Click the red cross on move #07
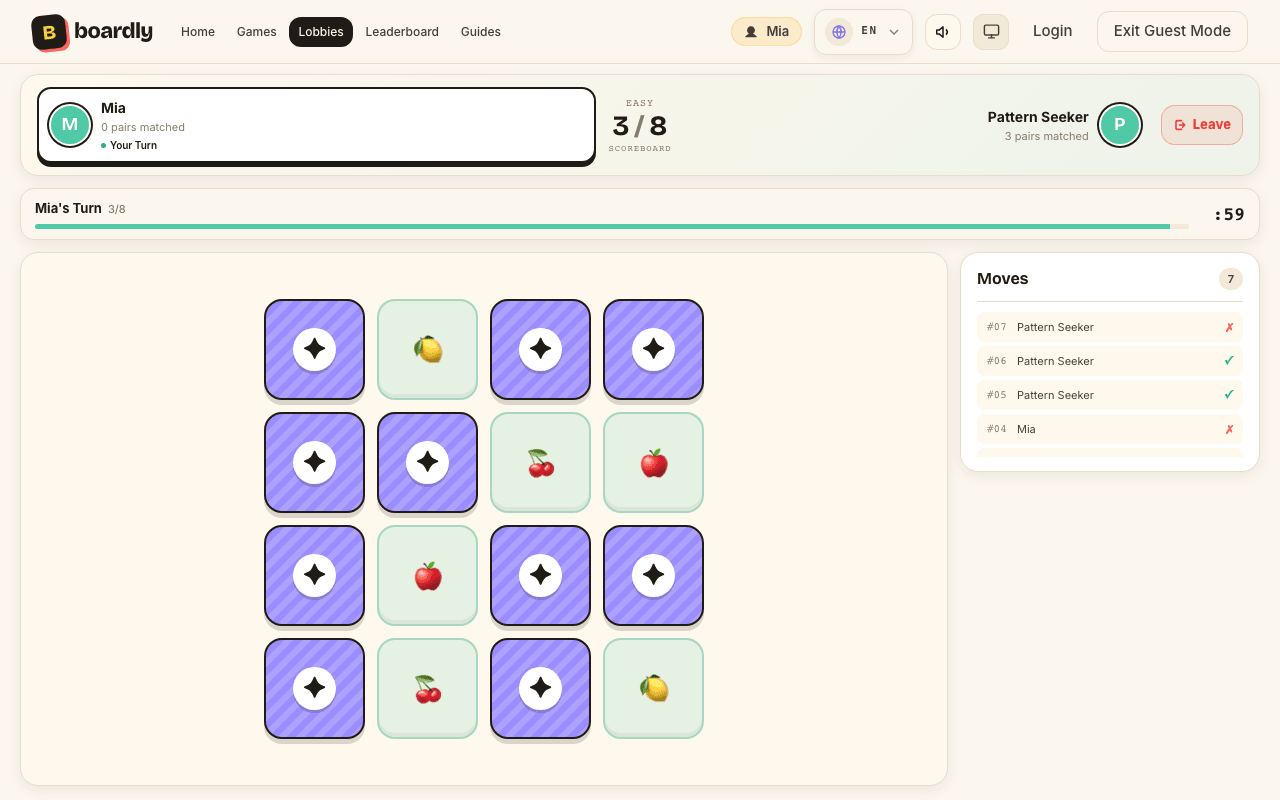This screenshot has height=800, width=1280. click(1229, 327)
